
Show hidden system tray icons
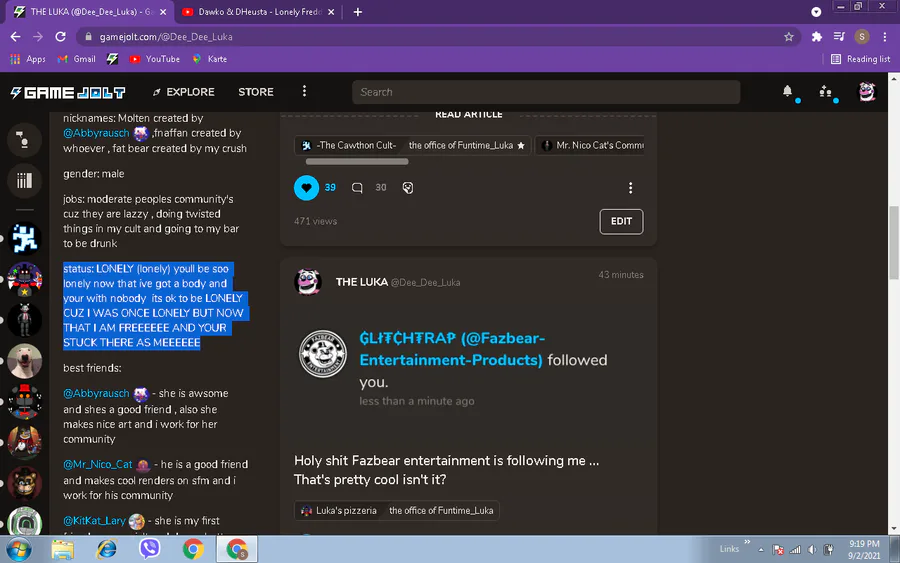761,550
